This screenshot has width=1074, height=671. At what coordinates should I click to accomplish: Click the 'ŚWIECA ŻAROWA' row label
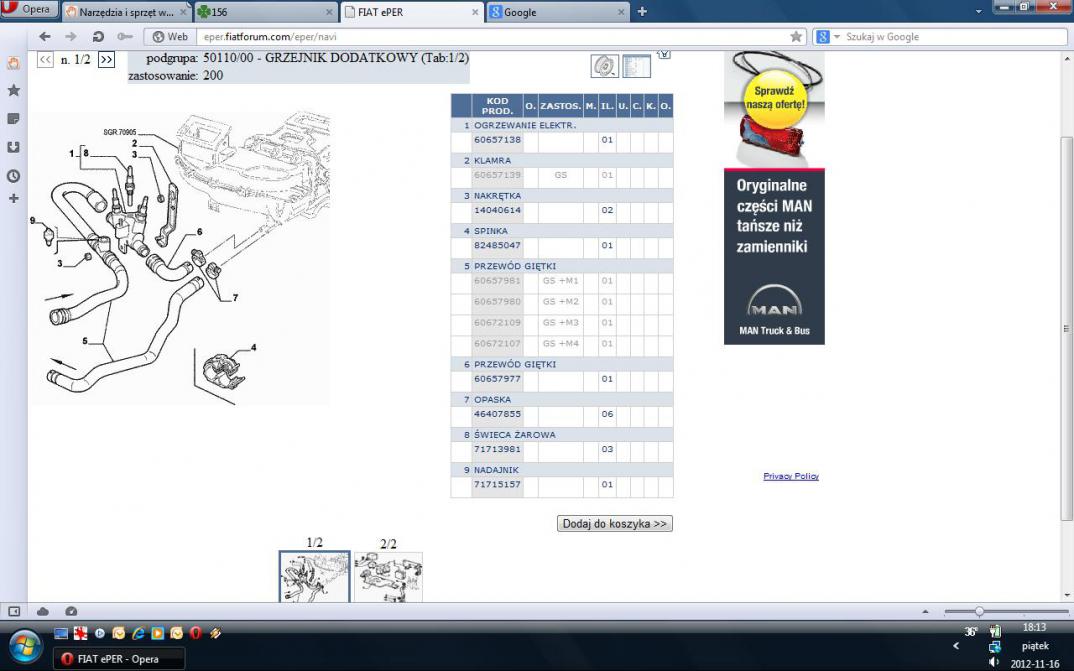tap(514, 435)
